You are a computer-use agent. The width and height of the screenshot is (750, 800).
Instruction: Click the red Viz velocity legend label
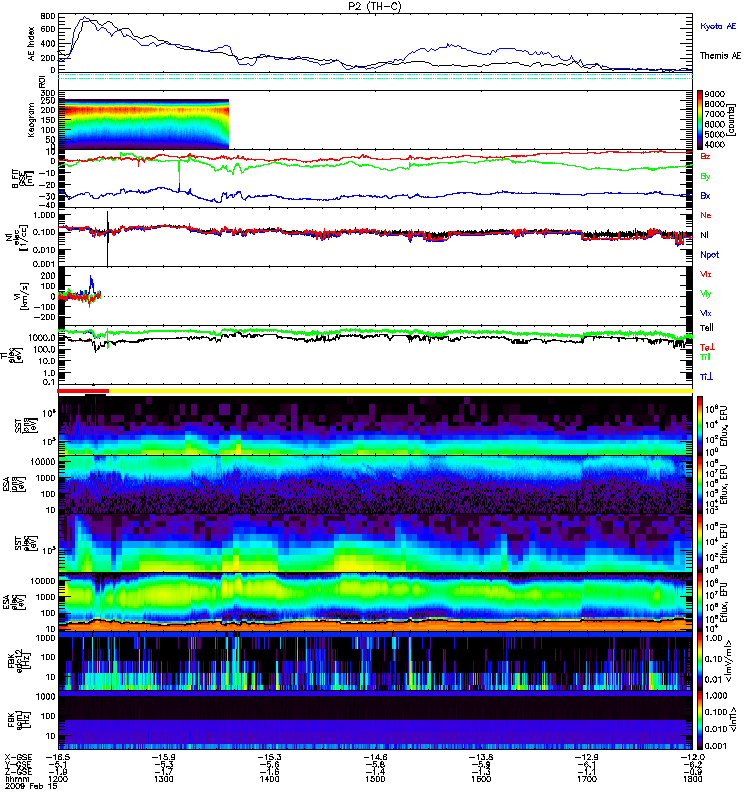[705, 274]
